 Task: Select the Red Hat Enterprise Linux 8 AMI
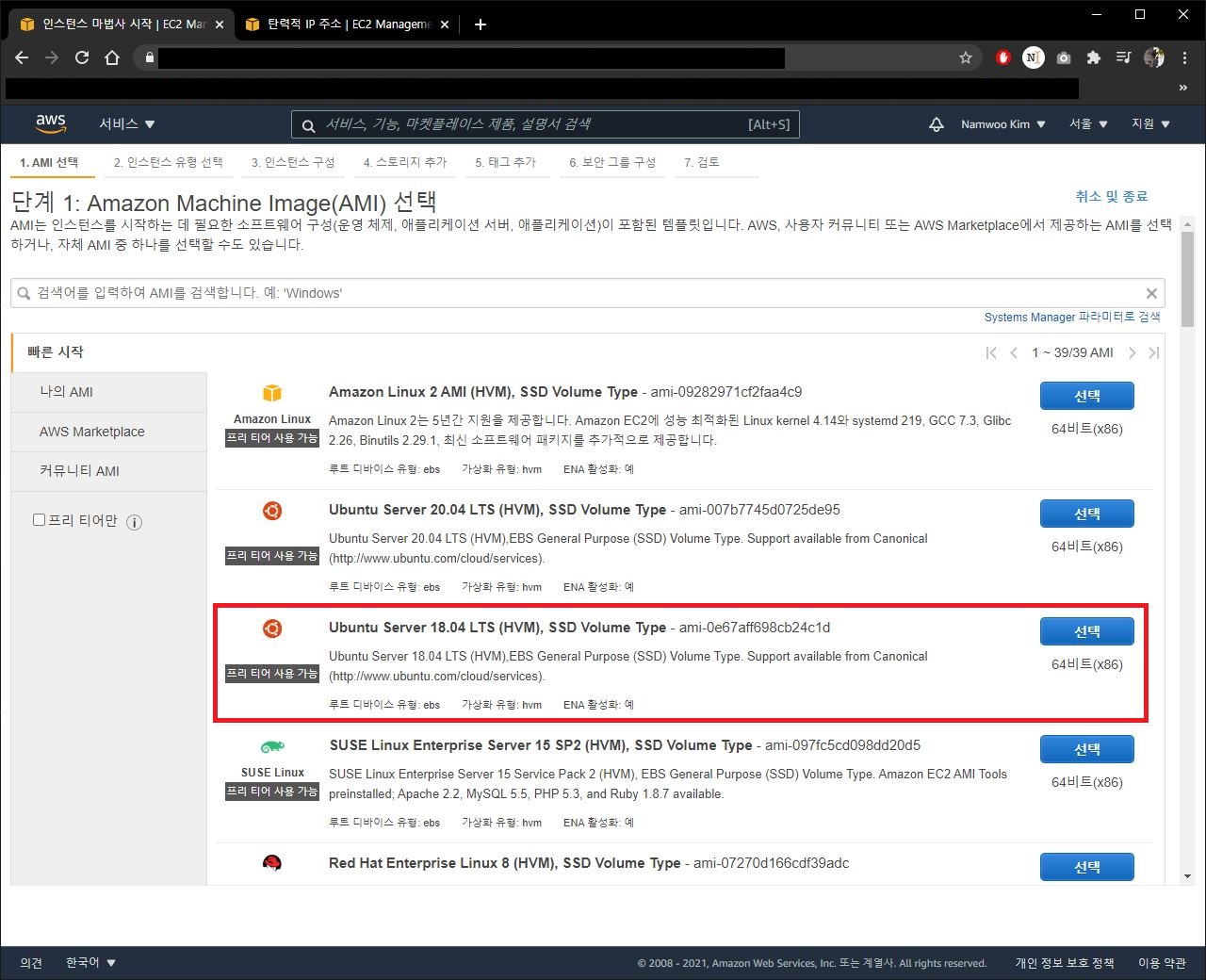1087,867
